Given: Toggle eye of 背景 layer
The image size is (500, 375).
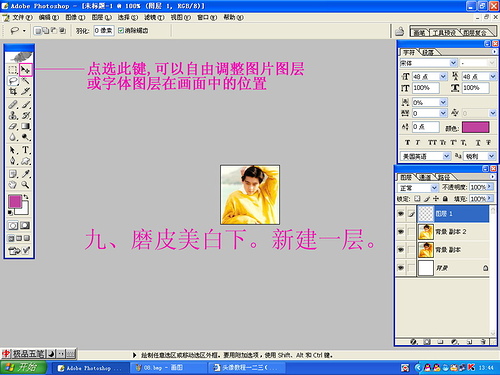Looking at the screenshot, I should [401, 268].
